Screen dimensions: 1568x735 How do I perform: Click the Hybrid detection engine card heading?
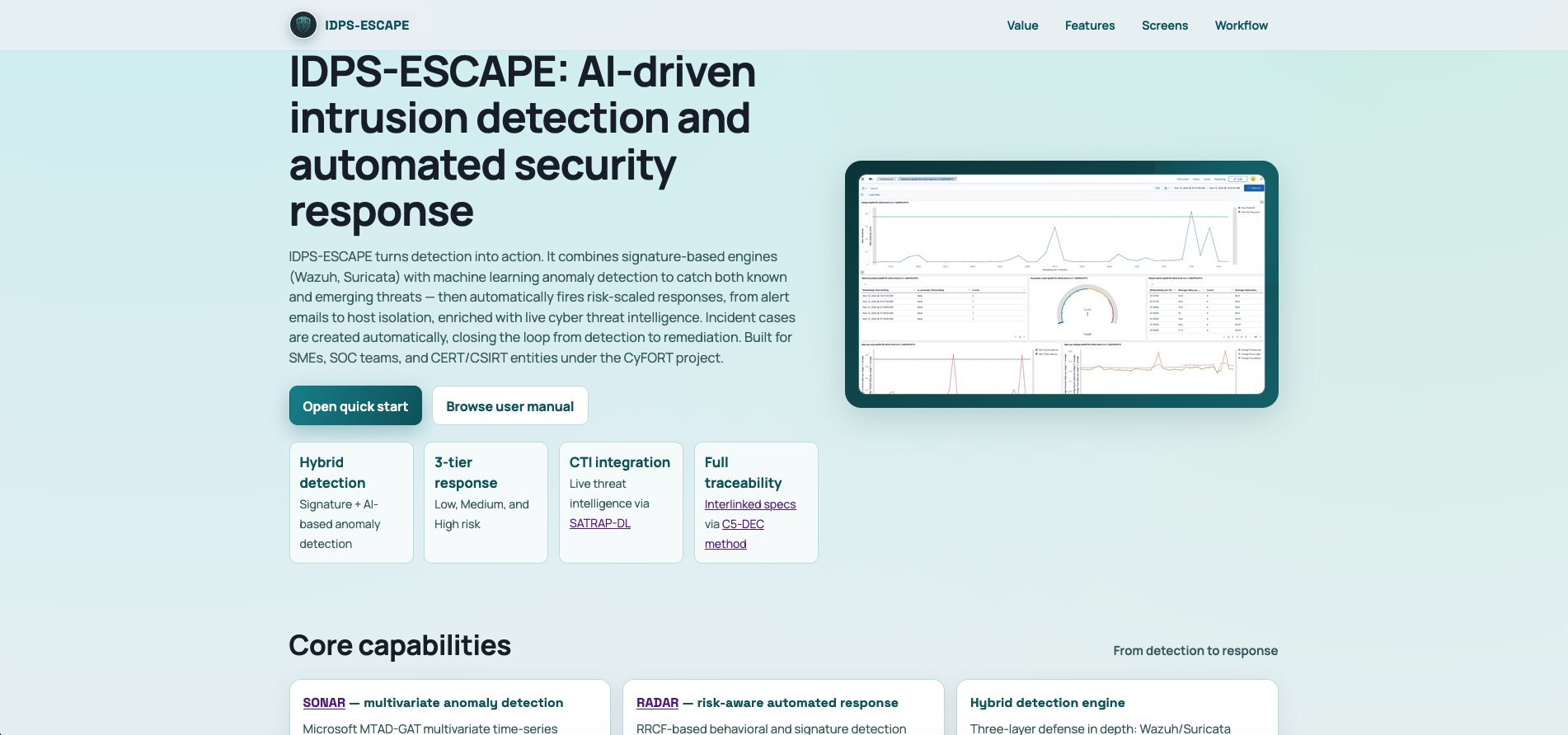click(1047, 703)
